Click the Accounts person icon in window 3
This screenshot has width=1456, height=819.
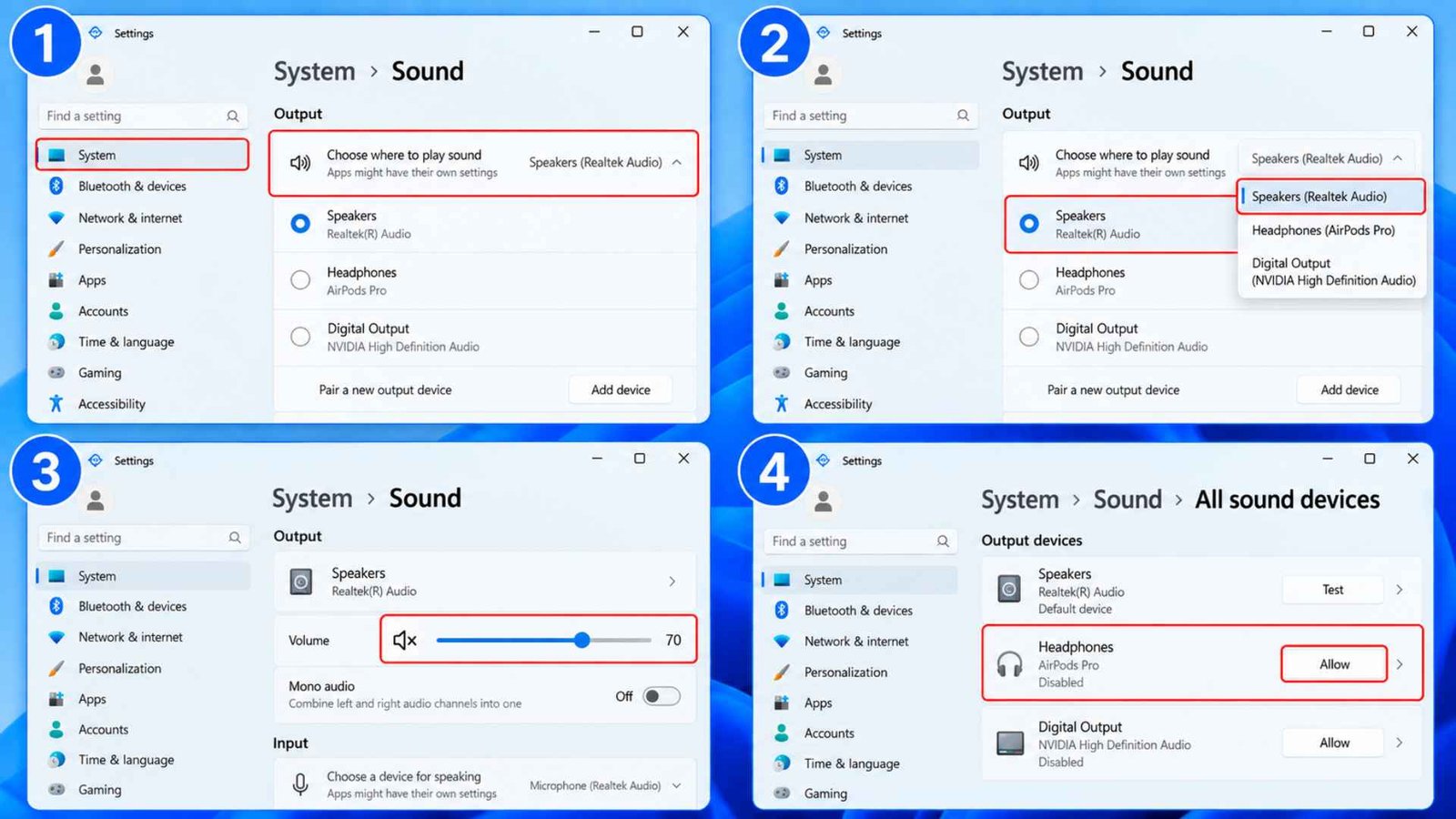(56, 730)
